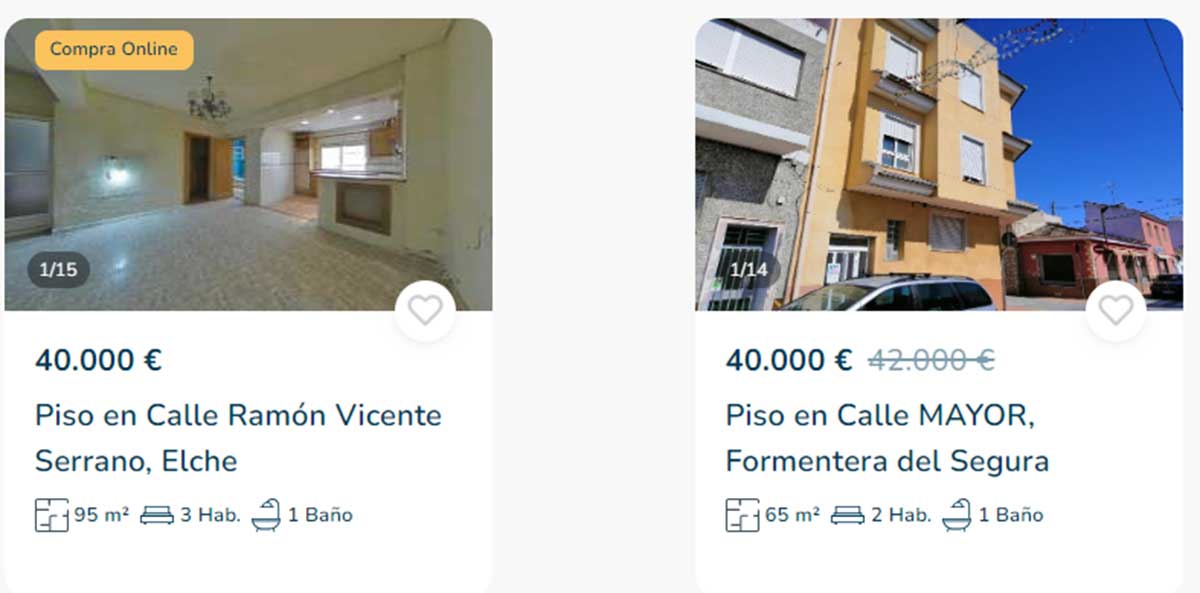Click the bed icon beside 2 Hab.
The image size is (1200, 593).
848,516
